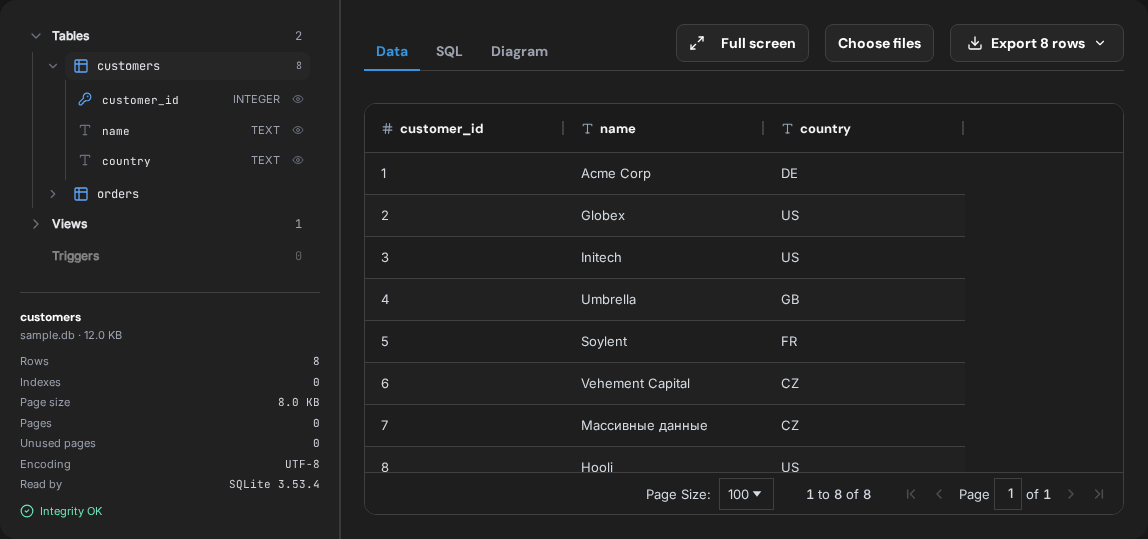Click the T icon in country column header
1148x539 pixels.
tap(787, 129)
